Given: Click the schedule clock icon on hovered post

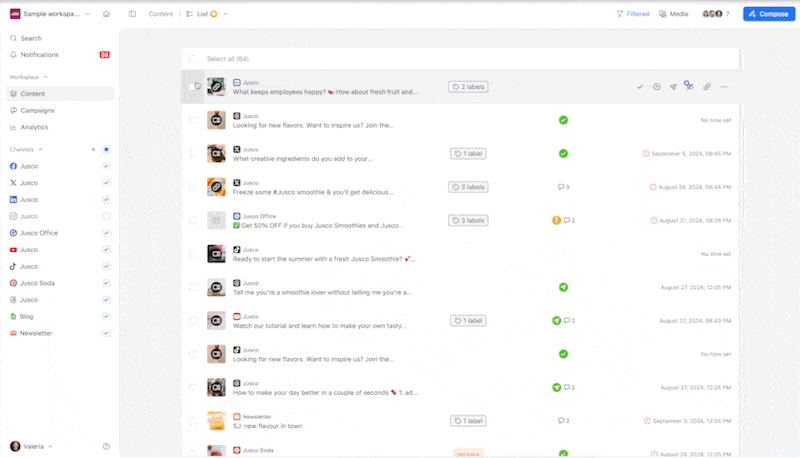Looking at the screenshot, I should tap(657, 87).
